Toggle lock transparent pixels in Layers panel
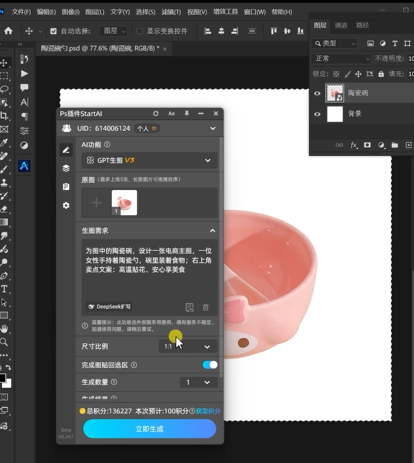This screenshot has width=414, height=463. [336, 74]
